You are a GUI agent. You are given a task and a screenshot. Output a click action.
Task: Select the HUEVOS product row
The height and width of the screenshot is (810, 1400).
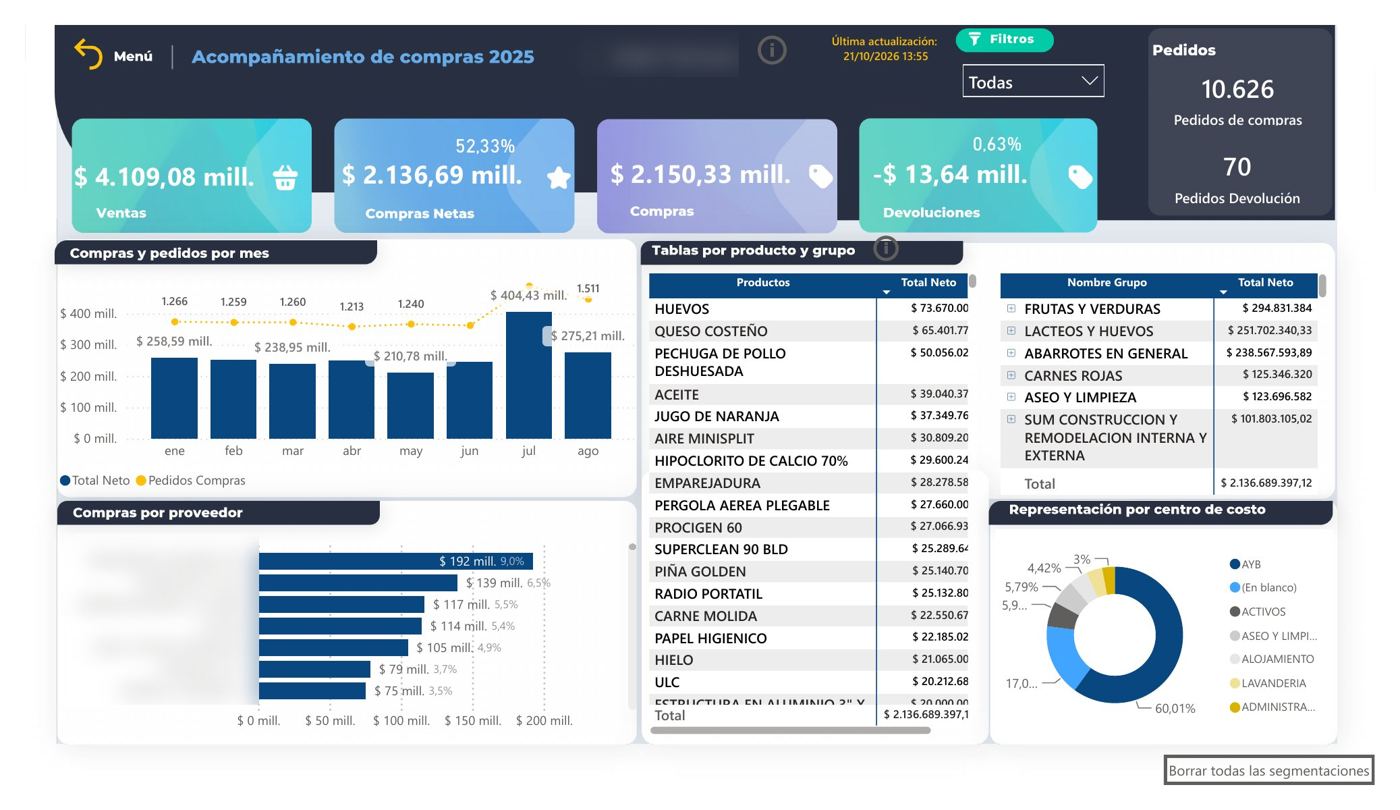coord(811,309)
